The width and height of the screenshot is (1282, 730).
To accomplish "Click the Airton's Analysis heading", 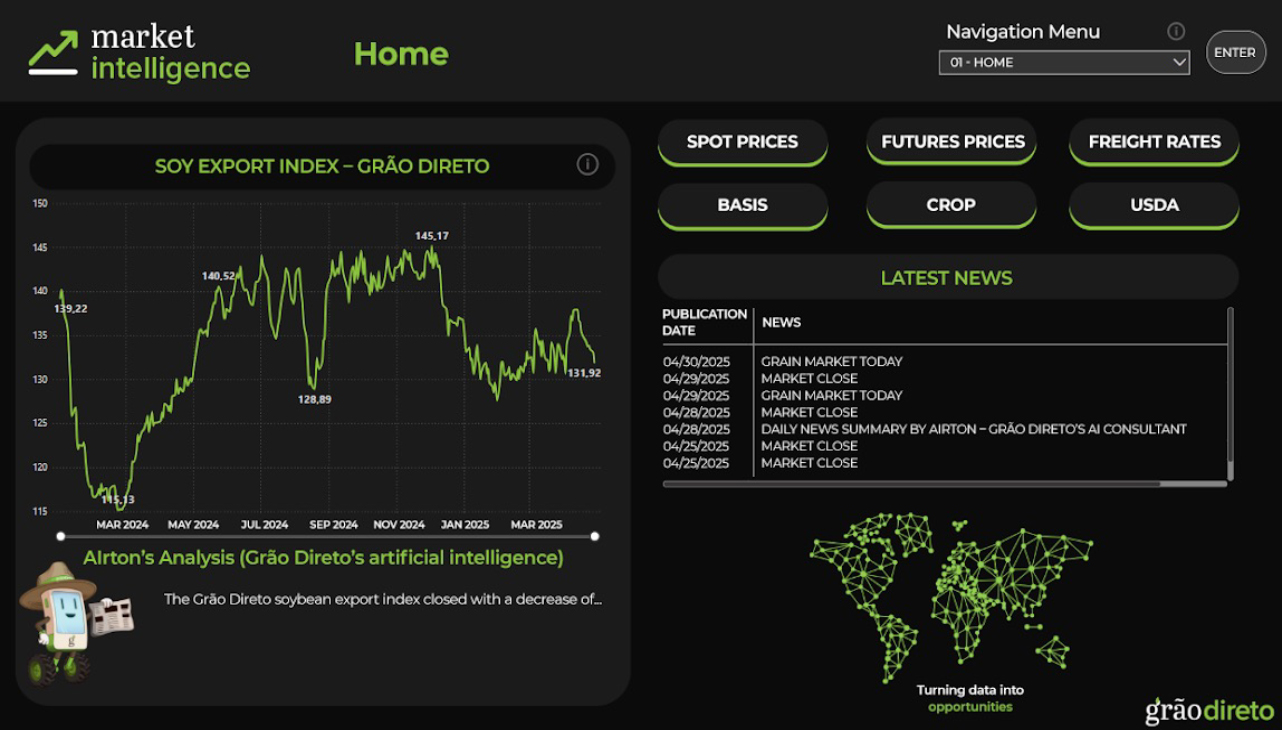I will coord(323,557).
